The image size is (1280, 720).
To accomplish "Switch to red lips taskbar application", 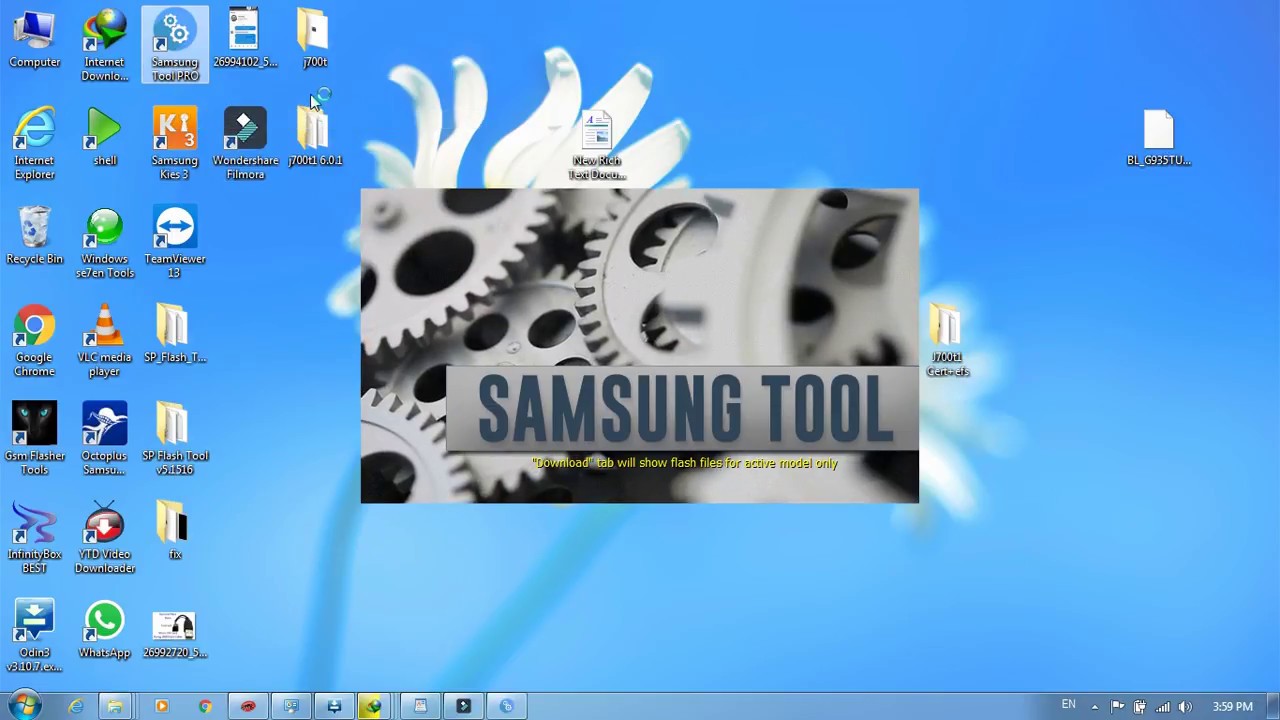I will click(x=248, y=706).
